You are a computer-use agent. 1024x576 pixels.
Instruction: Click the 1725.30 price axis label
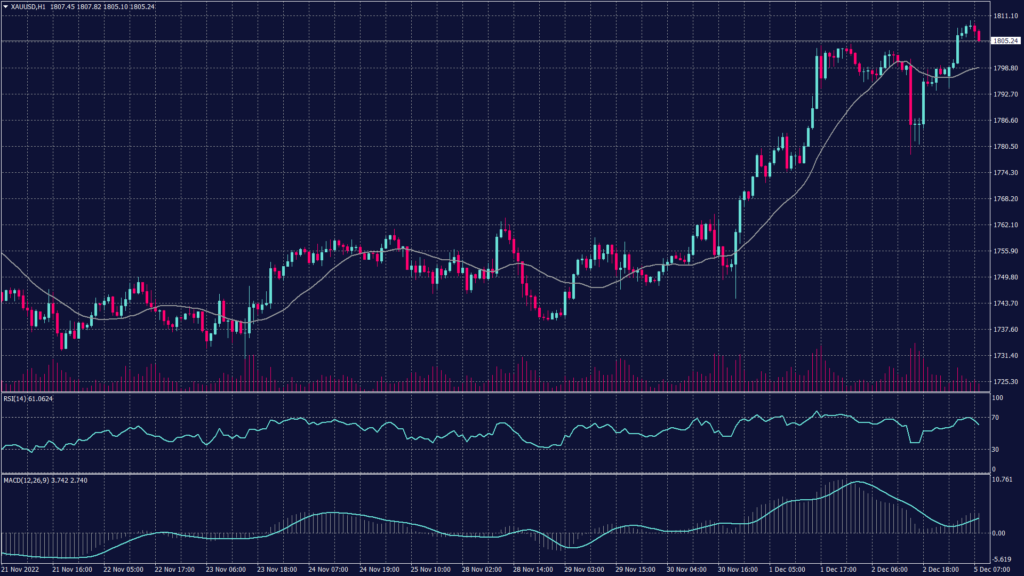[x=1003, y=382]
